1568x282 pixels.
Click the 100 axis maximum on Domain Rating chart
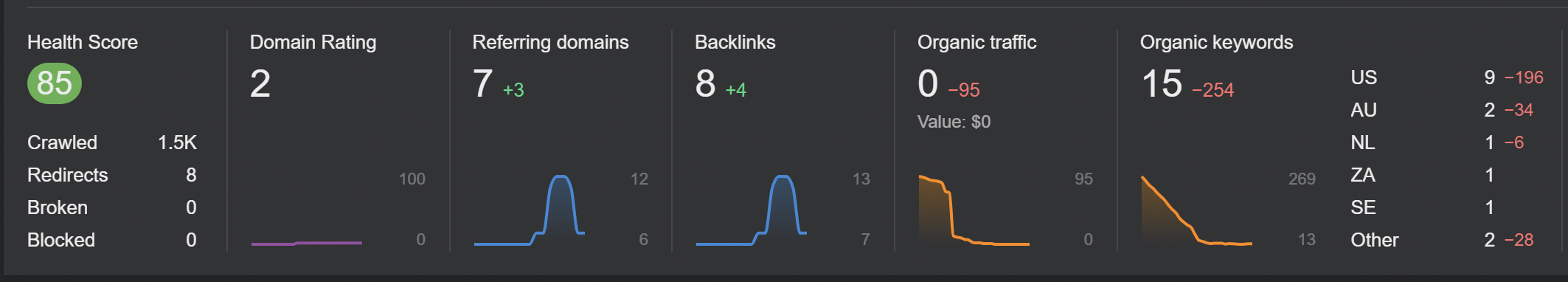[x=412, y=179]
